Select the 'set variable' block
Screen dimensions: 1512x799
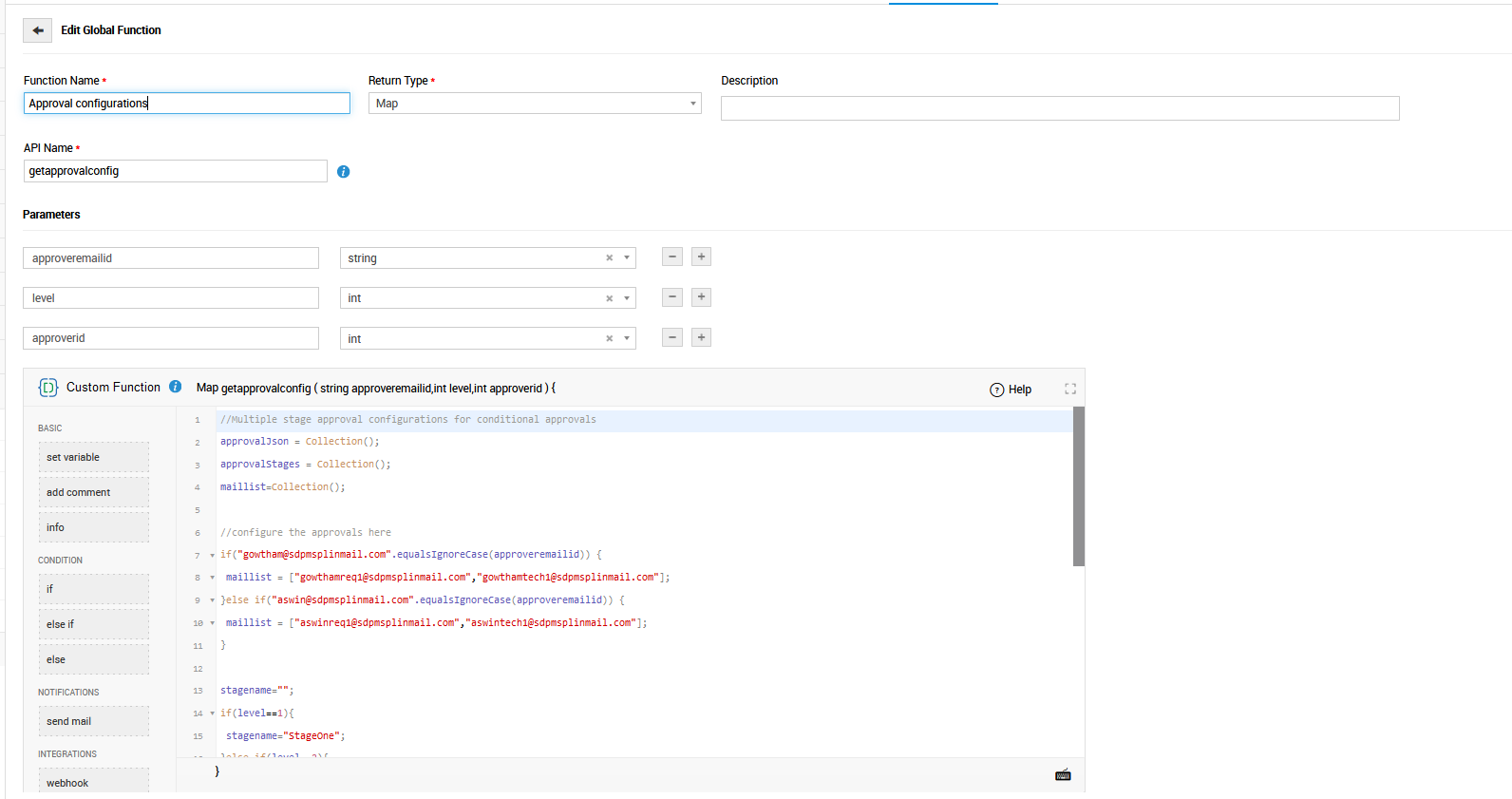tap(93, 457)
